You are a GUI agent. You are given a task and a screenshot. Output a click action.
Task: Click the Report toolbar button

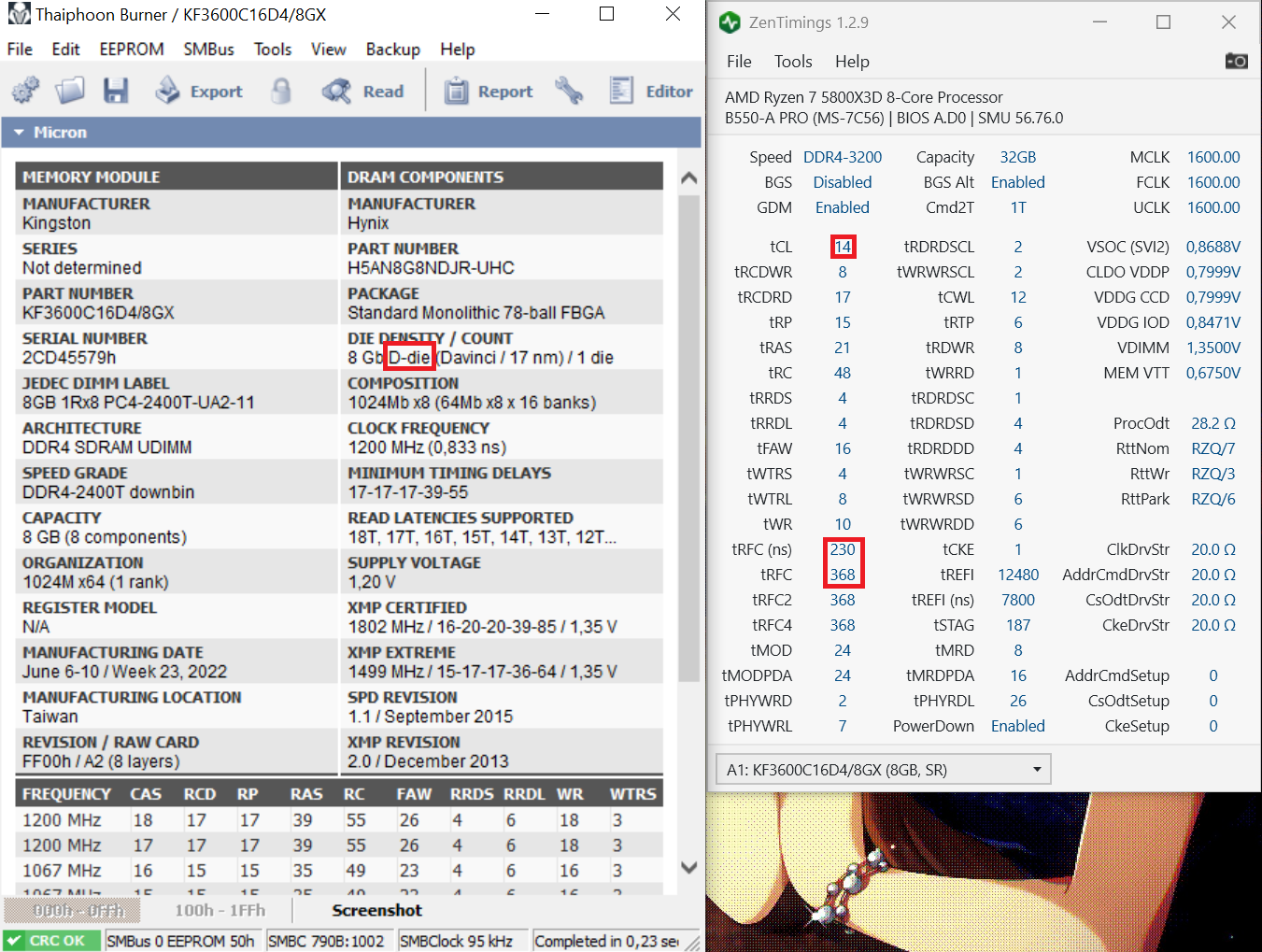(489, 91)
